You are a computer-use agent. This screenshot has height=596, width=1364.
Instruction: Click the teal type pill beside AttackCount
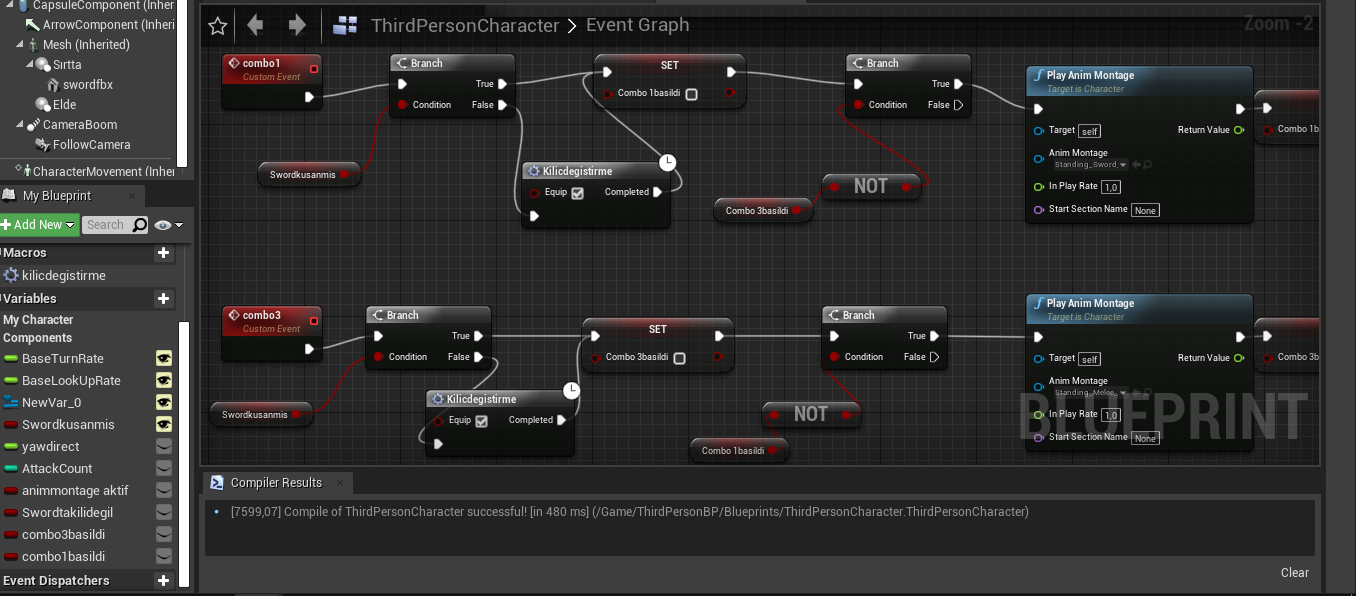click(11, 469)
